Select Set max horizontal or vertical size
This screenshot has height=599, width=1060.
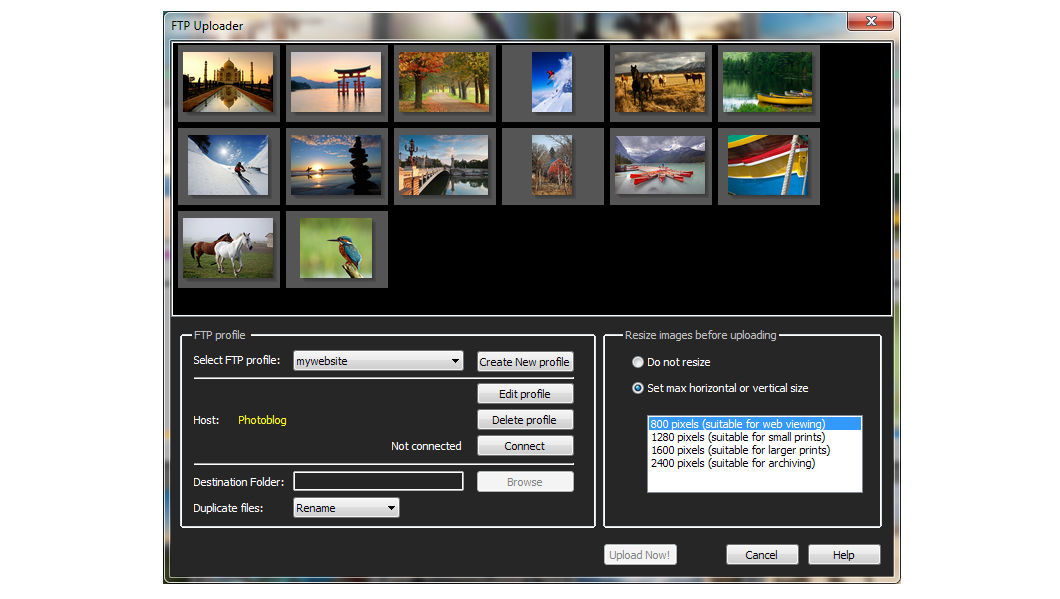720,388
